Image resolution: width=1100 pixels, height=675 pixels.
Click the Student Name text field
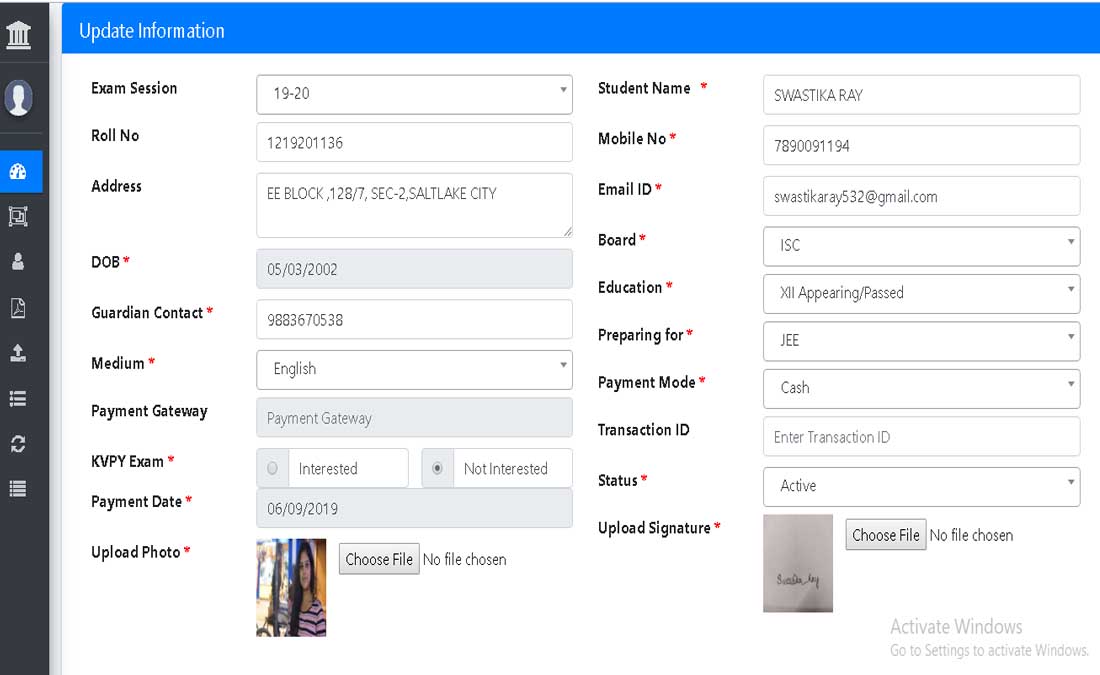[920, 95]
